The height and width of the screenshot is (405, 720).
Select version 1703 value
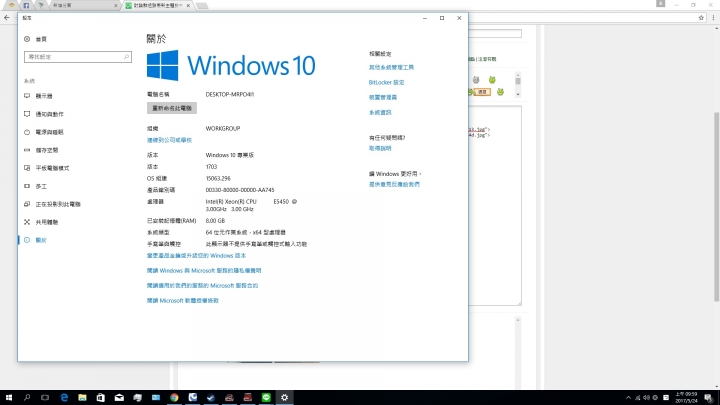211,167
